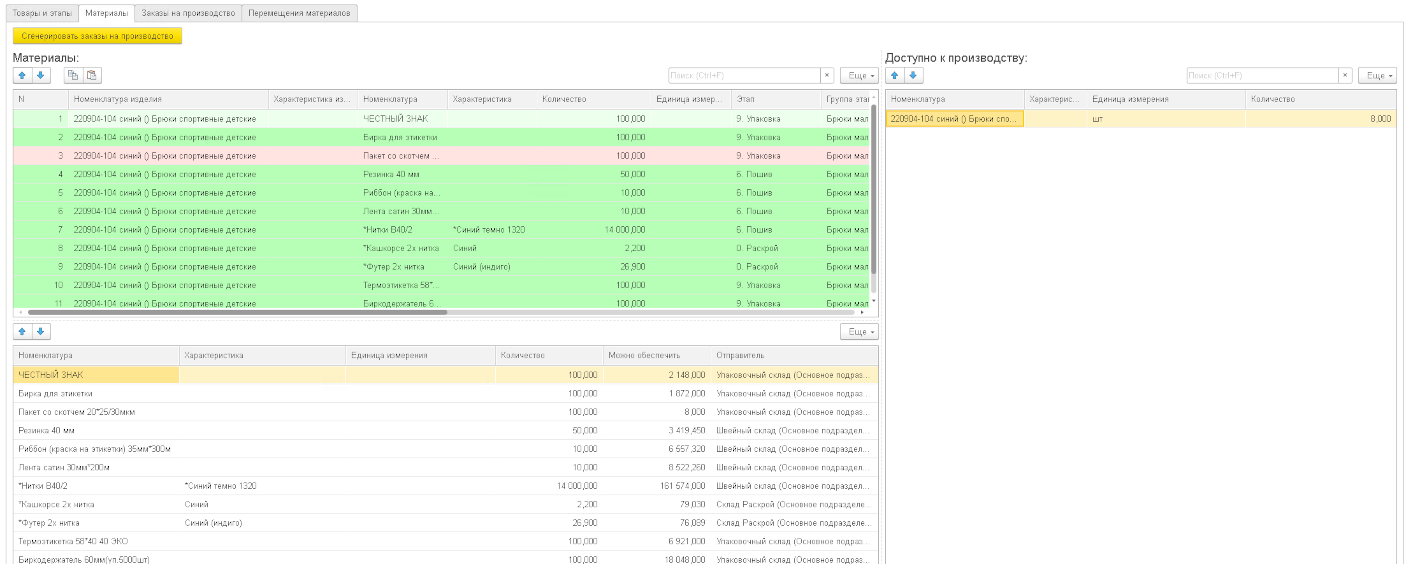This screenshot has height=564, width=1406.
Task: Open Еще dropdown in Доступно к производству panel
Action: [x=1376, y=76]
